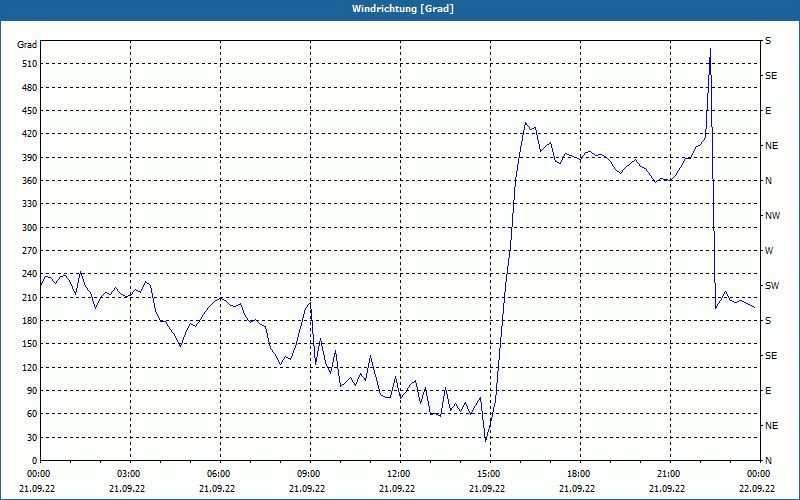The width and height of the screenshot is (800, 500).
Task: Click the E compass label at the 450 level
Action: (x=768, y=111)
